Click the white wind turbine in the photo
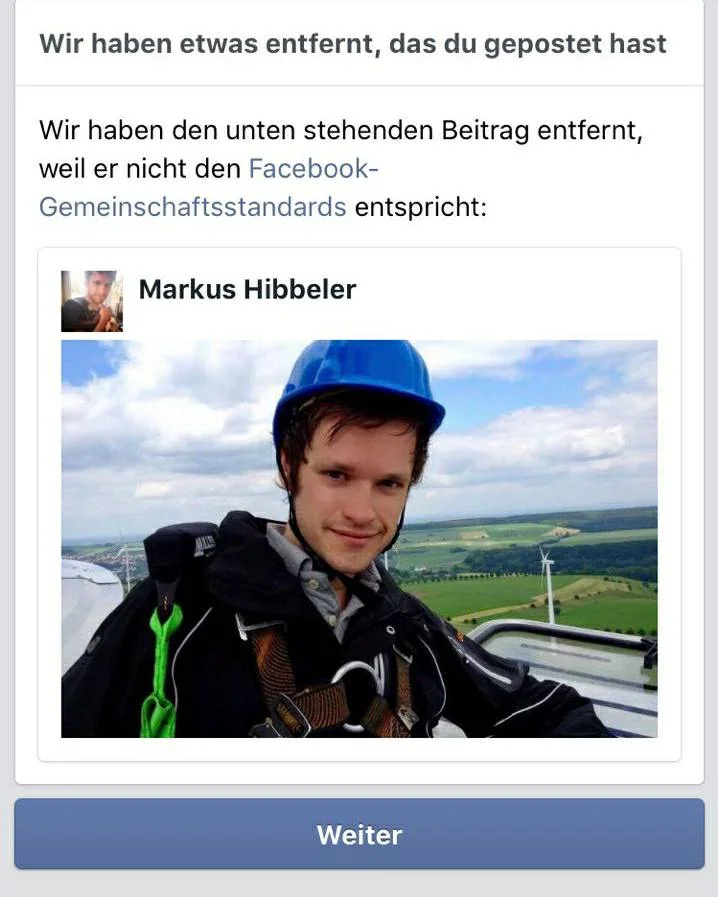This screenshot has height=897, width=718. [x=548, y=584]
